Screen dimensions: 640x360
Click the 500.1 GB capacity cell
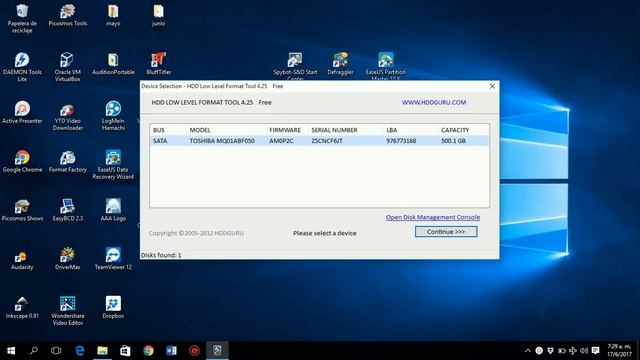pyautogui.click(x=453, y=141)
